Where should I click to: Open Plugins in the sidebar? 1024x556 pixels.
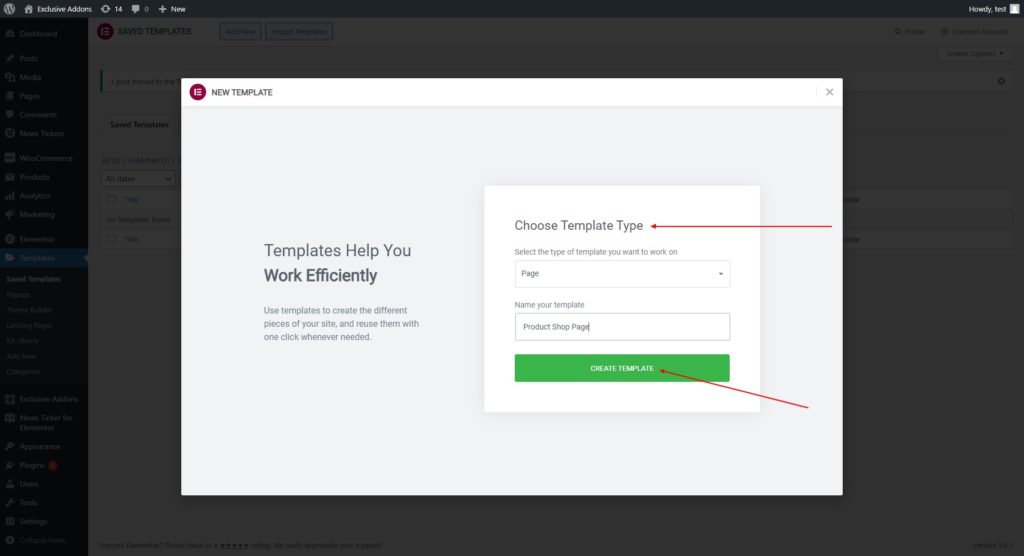tap(32, 465)
